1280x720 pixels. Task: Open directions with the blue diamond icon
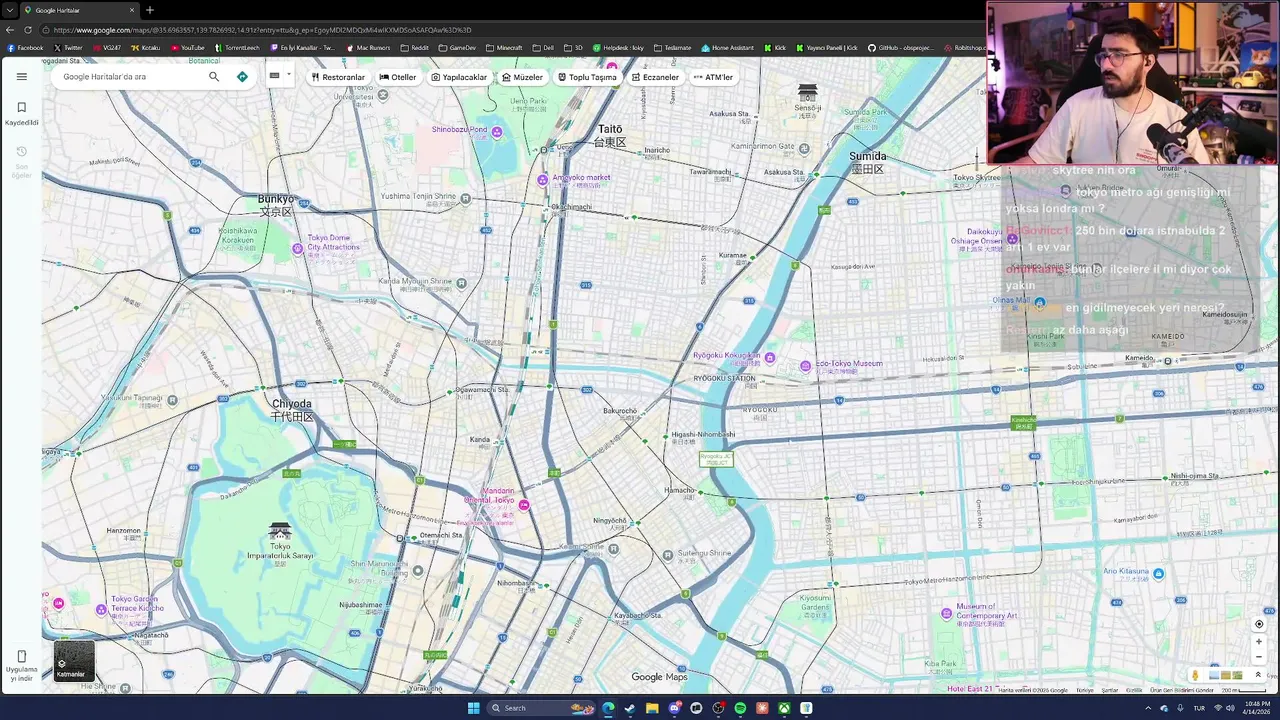(x=242, y=76)
